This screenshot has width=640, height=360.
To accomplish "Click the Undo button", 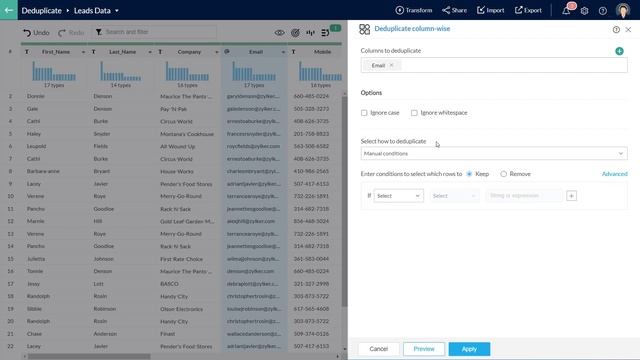I will coord(36,32).
